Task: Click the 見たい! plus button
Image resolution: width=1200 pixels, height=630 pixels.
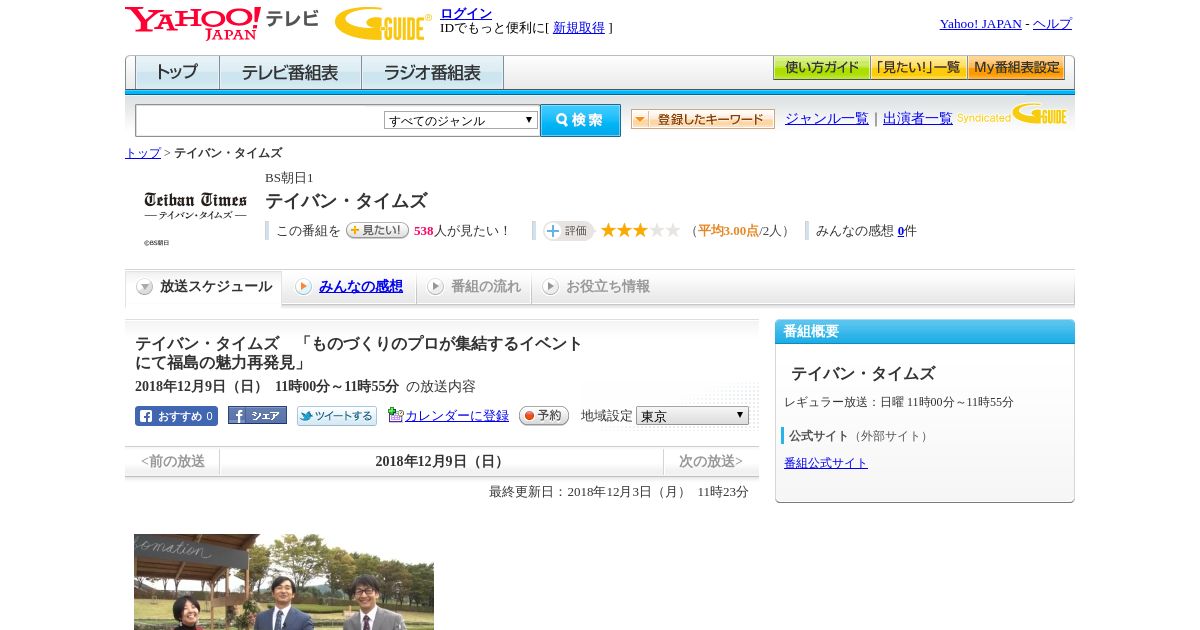Action: (377, 230)
